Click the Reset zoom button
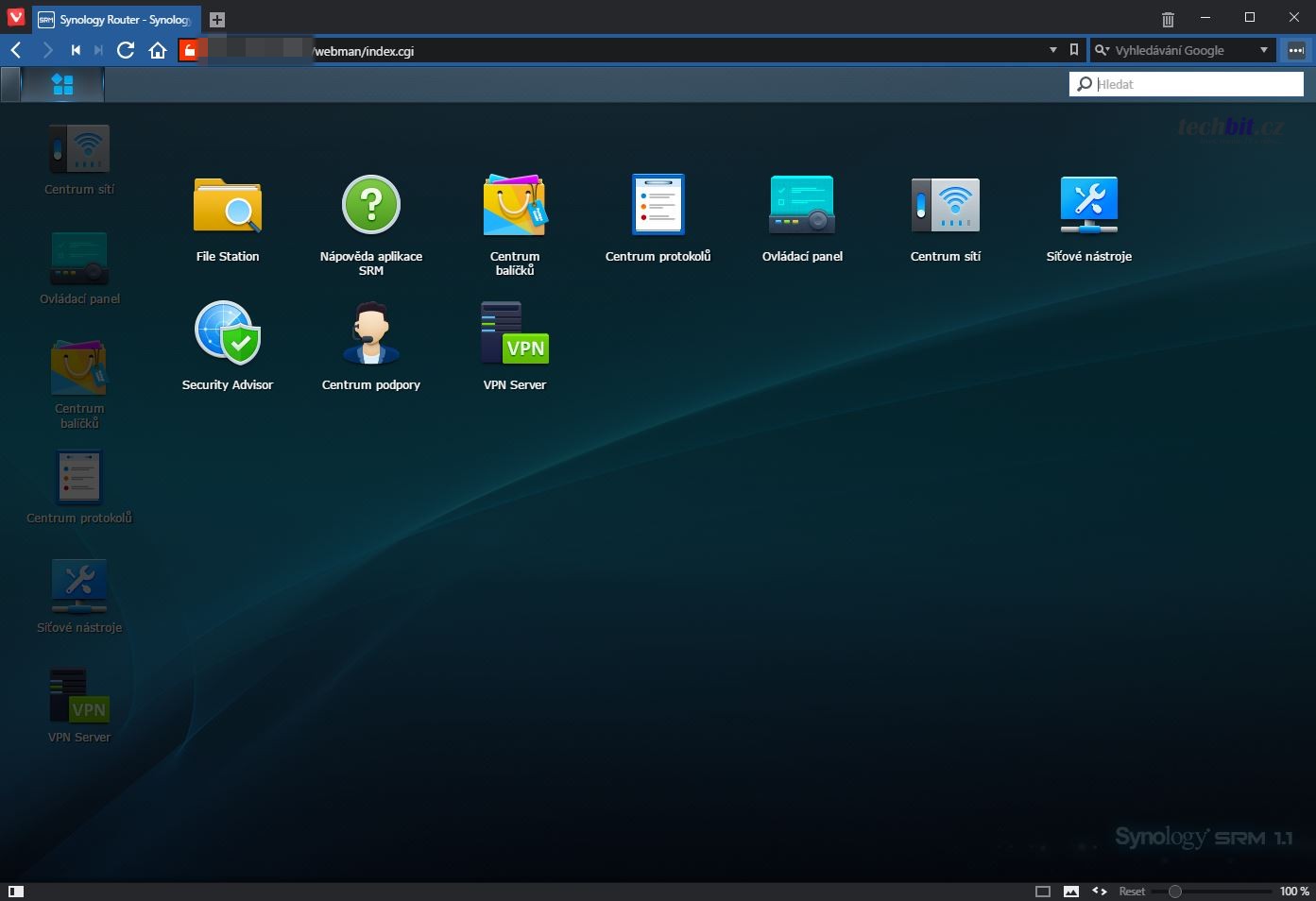This screenshot has height=901, width=1316. (x=1132, y=891)
